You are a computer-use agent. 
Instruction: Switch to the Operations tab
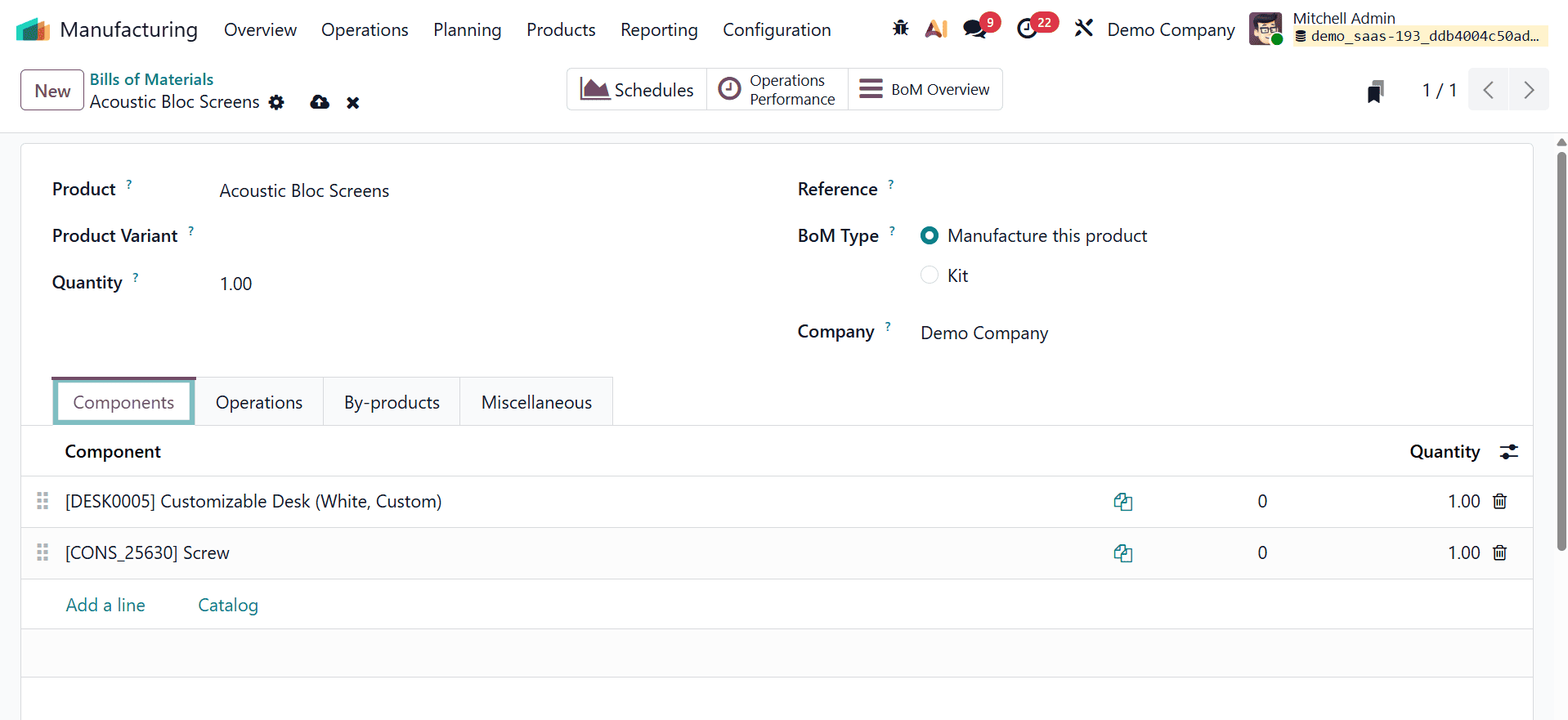259,402
